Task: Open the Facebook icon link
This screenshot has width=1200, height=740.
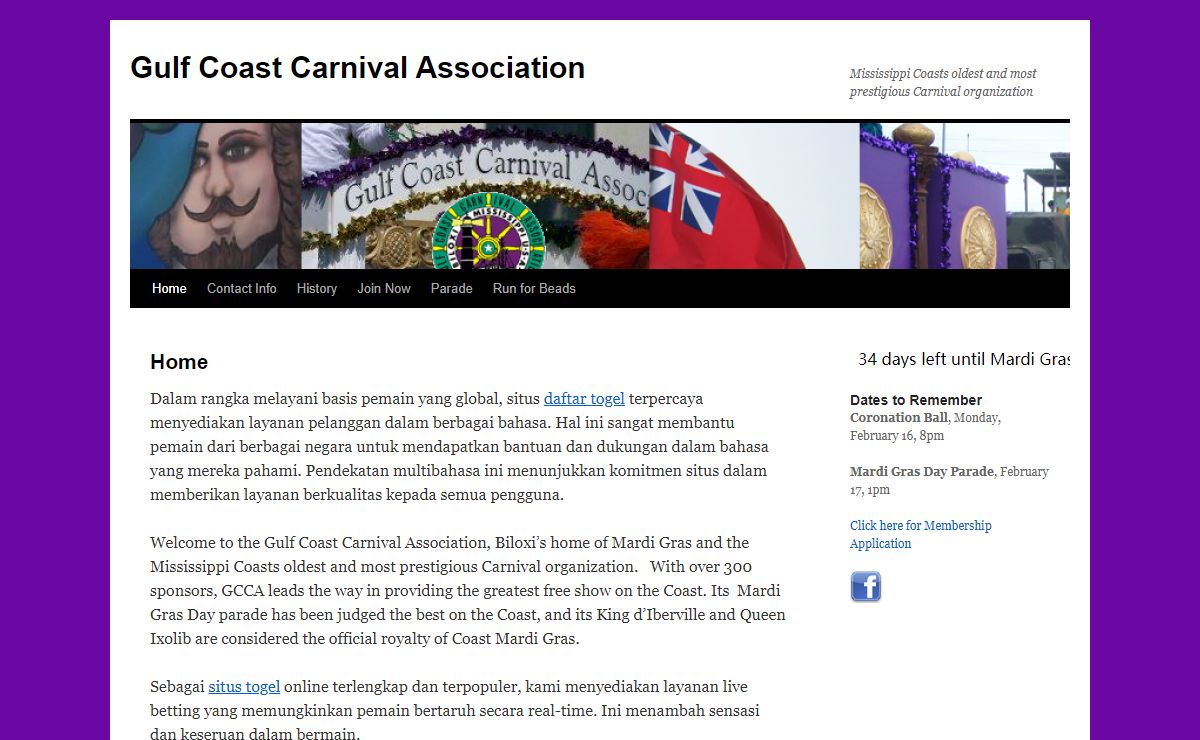Action: 866,586
